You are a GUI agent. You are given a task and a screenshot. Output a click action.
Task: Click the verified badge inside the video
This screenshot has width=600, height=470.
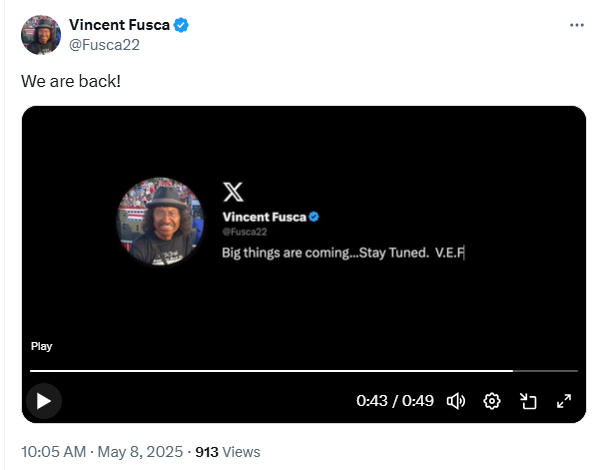tap(313, 217)
